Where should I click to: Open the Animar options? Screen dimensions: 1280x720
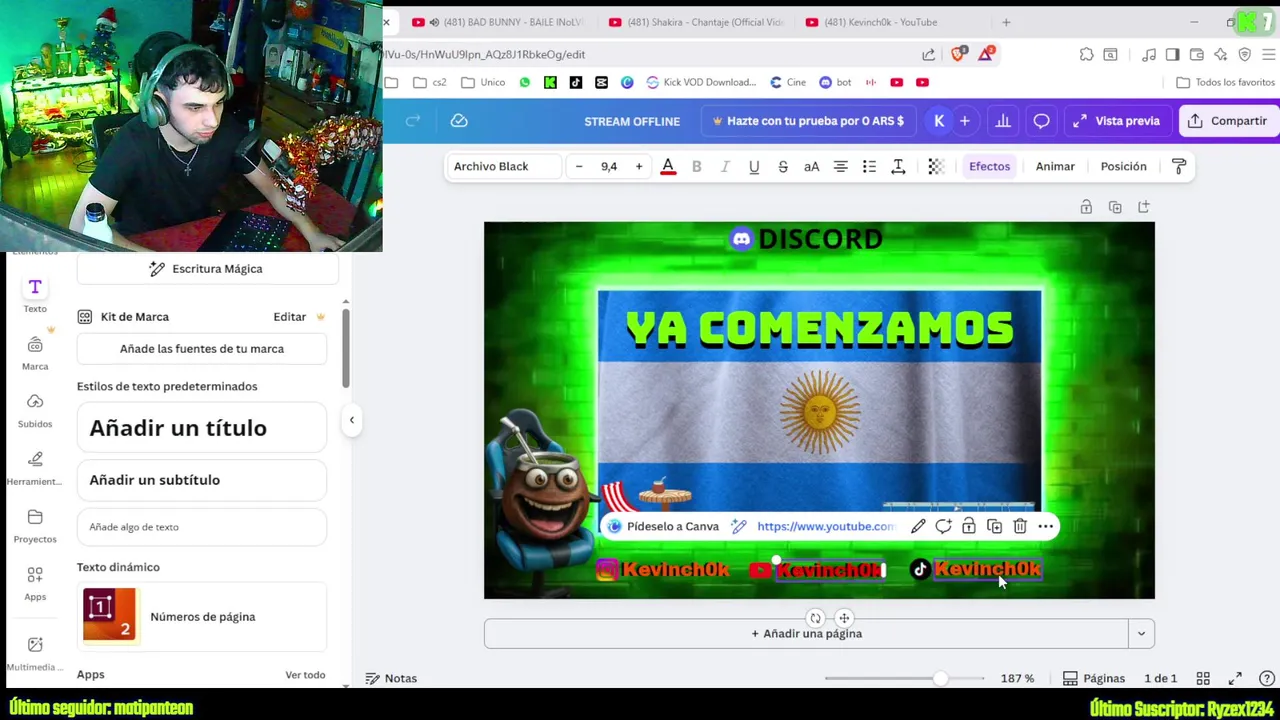tap(1055, 166)
